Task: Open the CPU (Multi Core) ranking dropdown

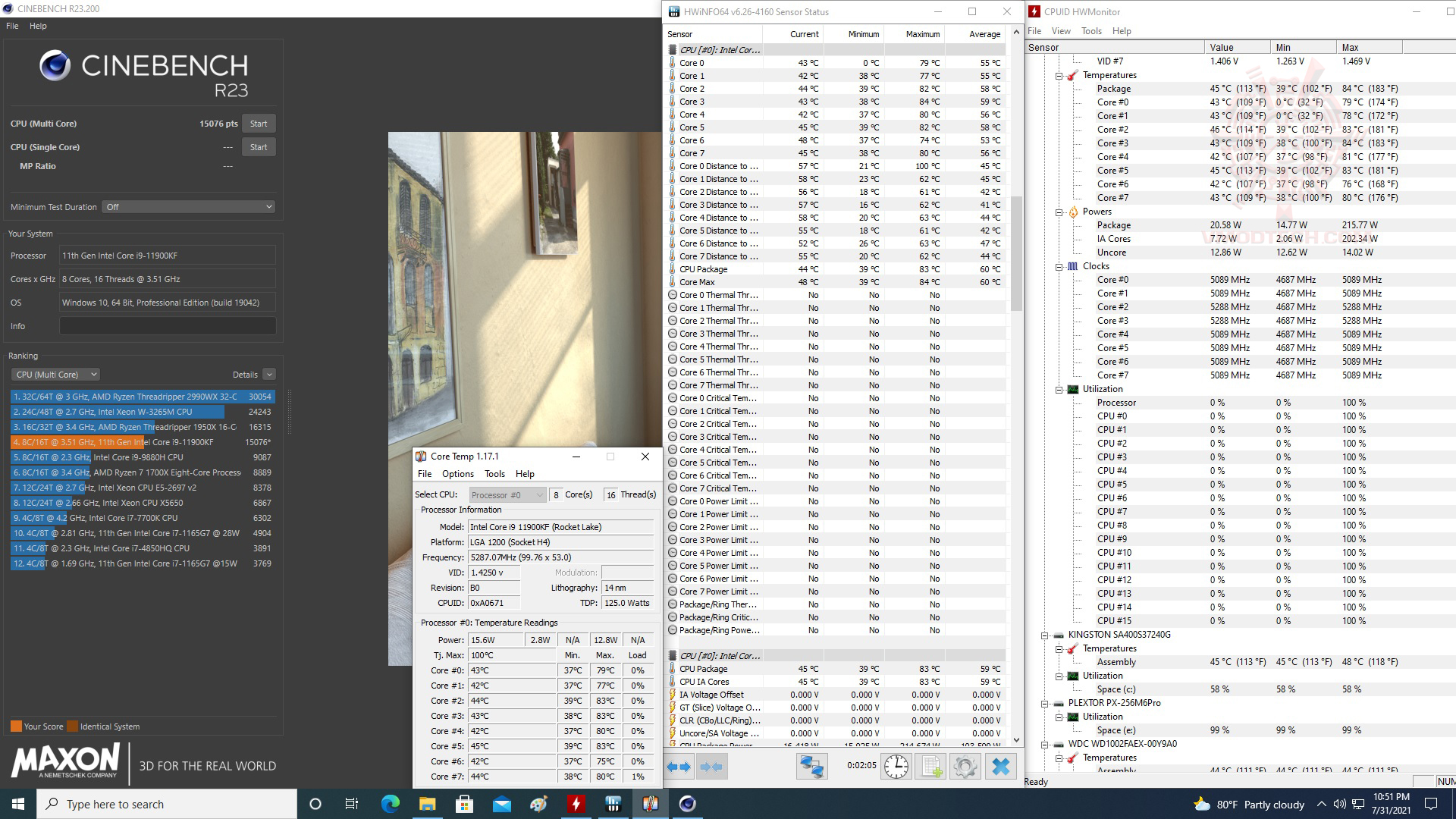Action: (55, 375)
